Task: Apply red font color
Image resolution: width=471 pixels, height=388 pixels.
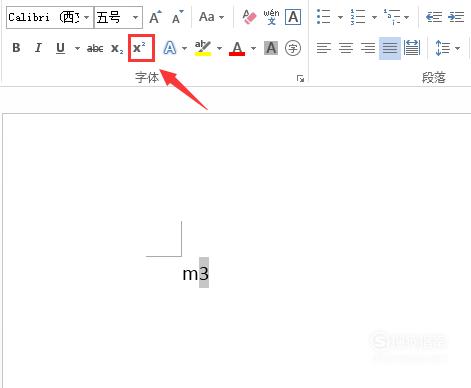Action: [x=237, y=48]
